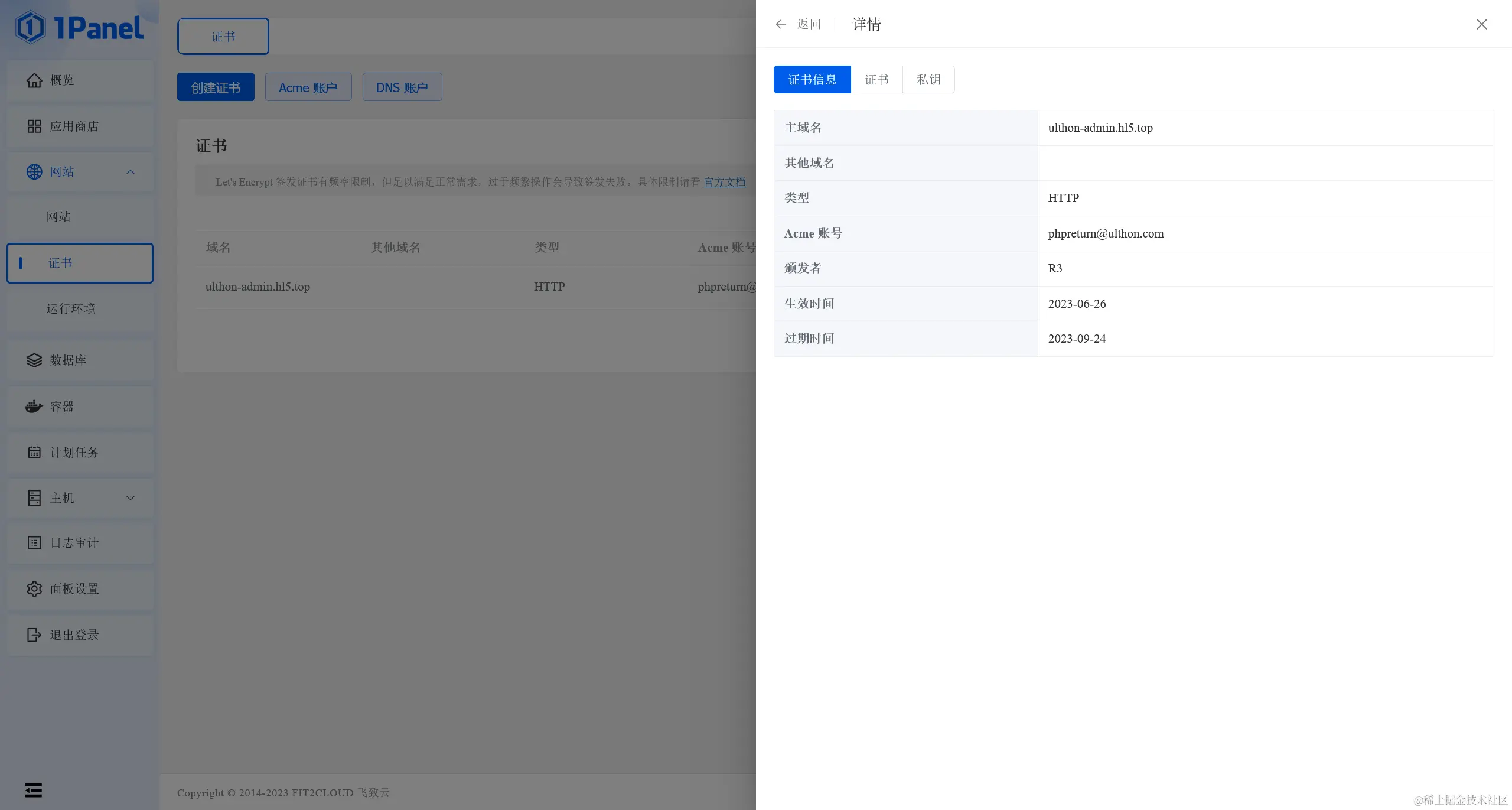The height and width of the screenshot is (810, 1512).
Task: Close the 详情 drawer panel
Action: point(1481,24)
